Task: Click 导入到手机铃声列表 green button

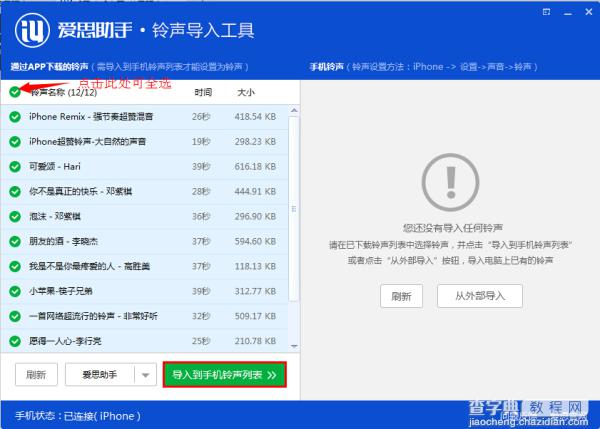Action: [225, 375]
